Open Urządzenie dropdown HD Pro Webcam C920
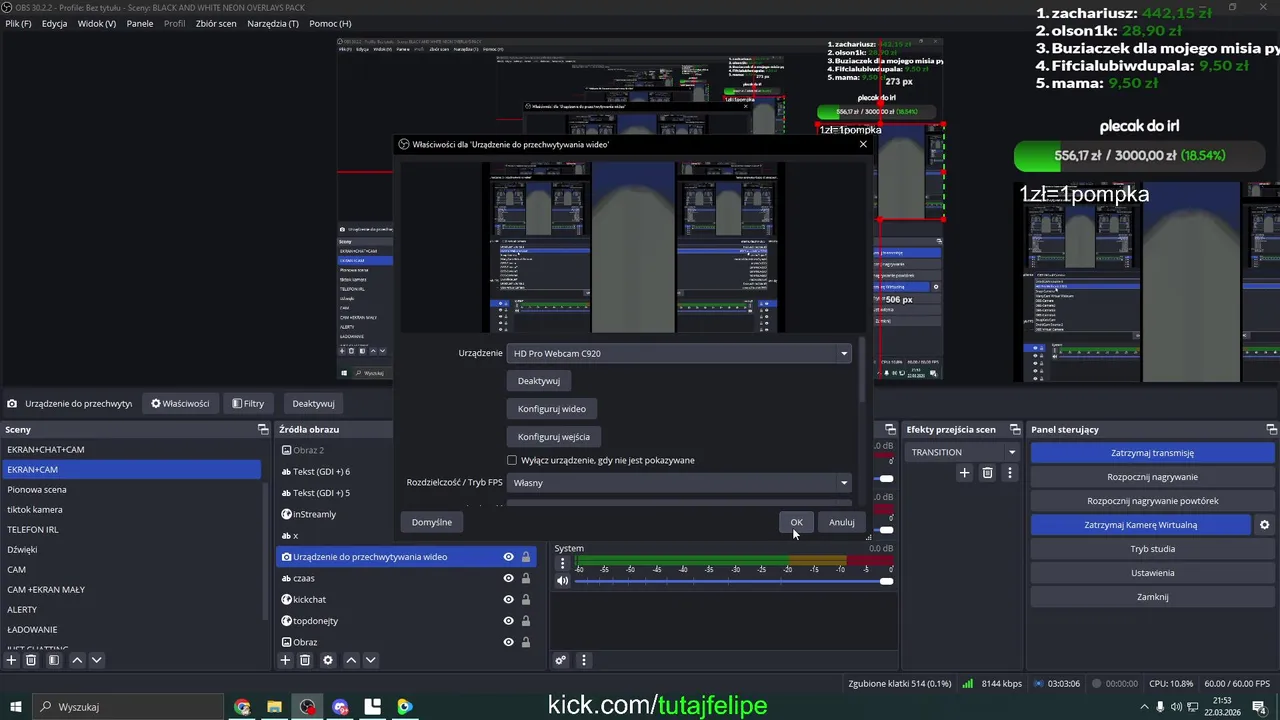Image resolution: width=1280 pixels, height=720 pixels. click(x=679, y=353)
